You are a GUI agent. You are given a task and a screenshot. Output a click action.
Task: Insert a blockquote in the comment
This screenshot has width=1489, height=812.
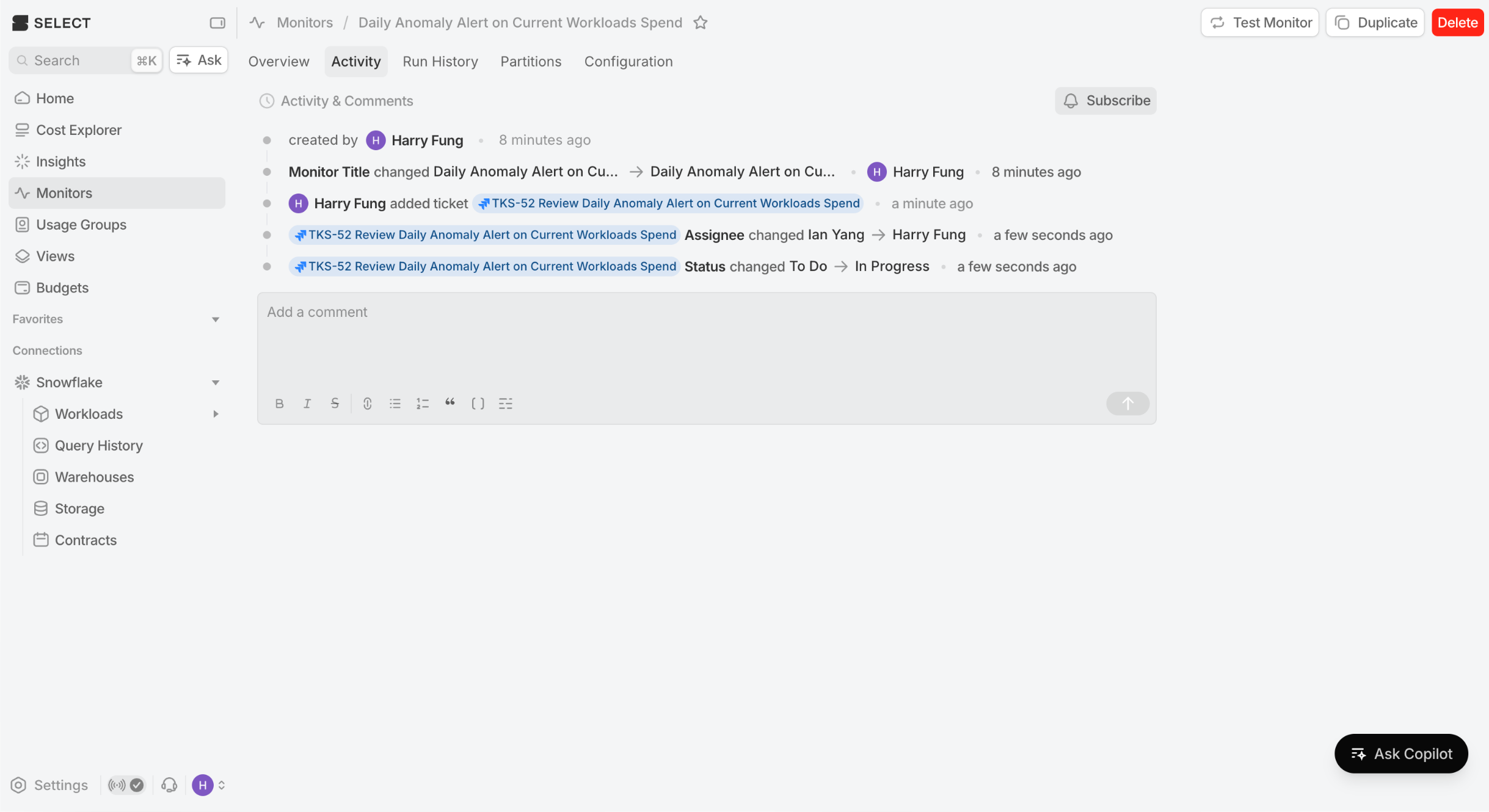[450, 402]
